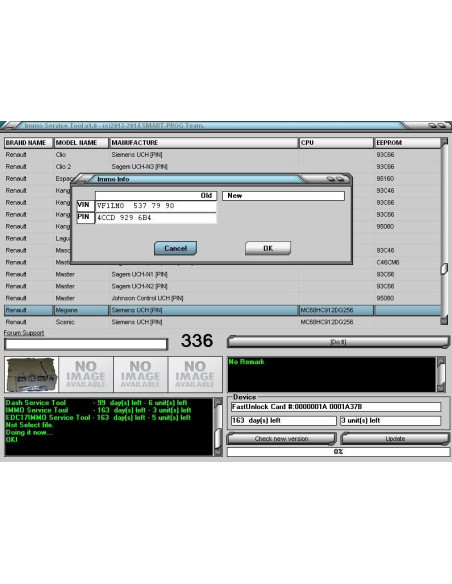Image resolution: width=452 pixels, height=584 pixels.
Task: Click Immo Info dialog window controls
Action: click(x=335, y=179)
